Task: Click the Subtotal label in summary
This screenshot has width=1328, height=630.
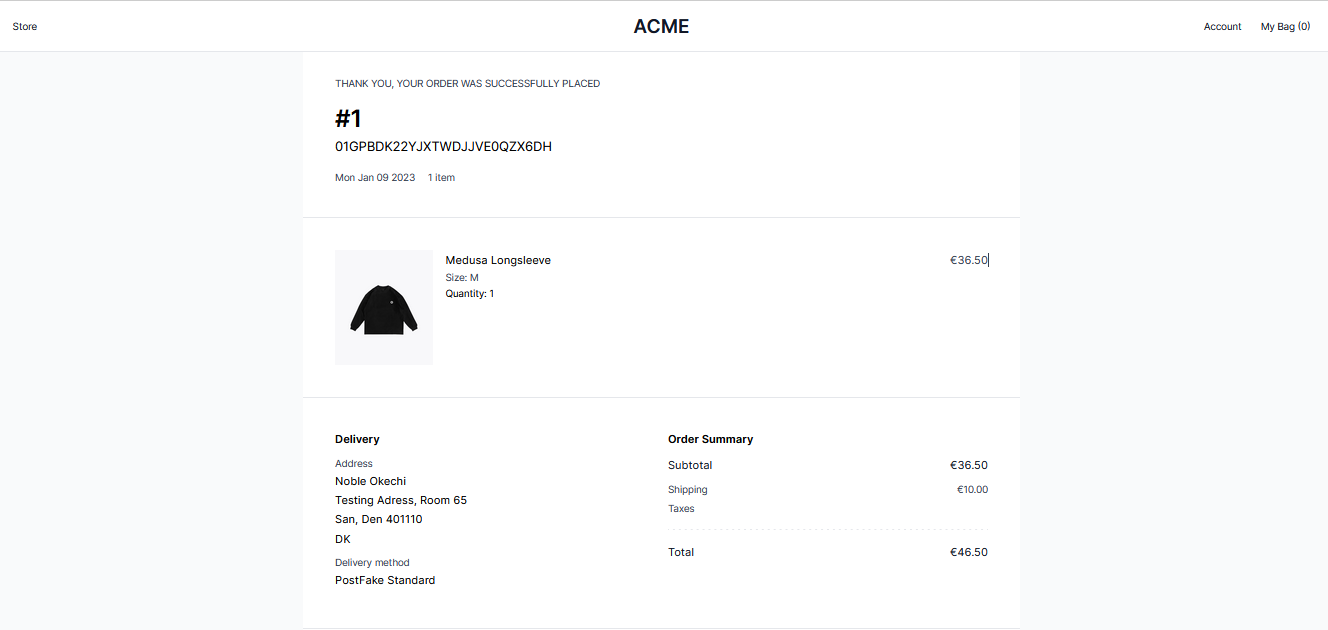Action: [x=690, y=465]
